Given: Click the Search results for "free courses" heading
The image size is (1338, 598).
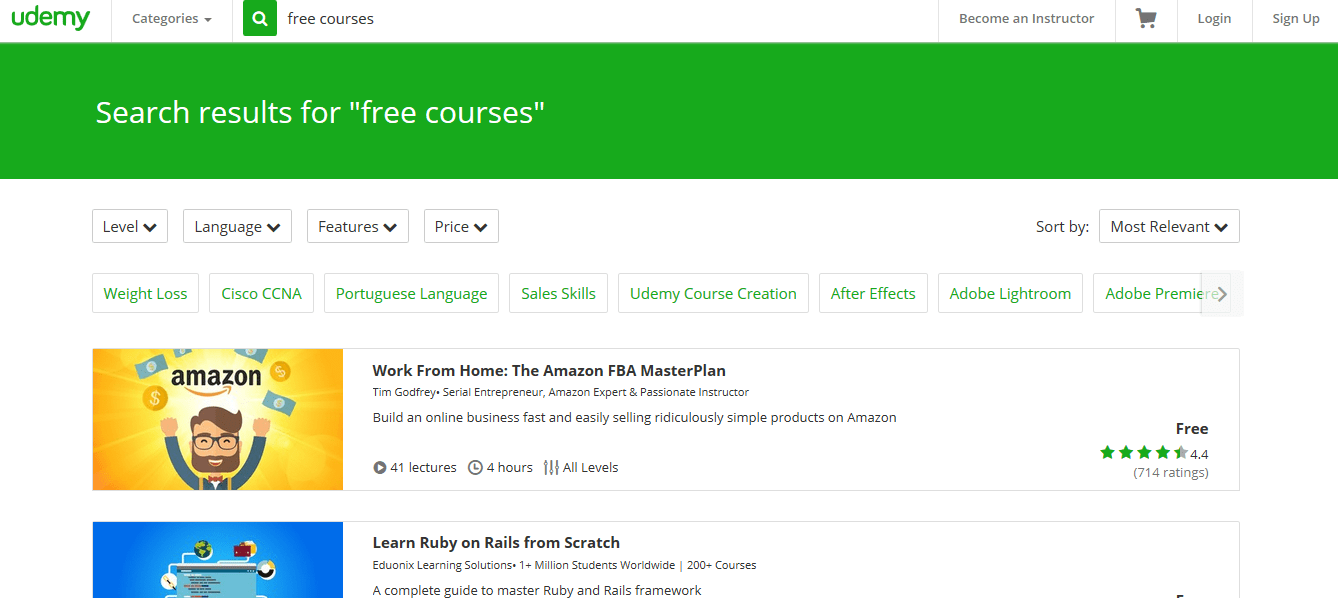Looking at the screenshot, I should 320,112.
